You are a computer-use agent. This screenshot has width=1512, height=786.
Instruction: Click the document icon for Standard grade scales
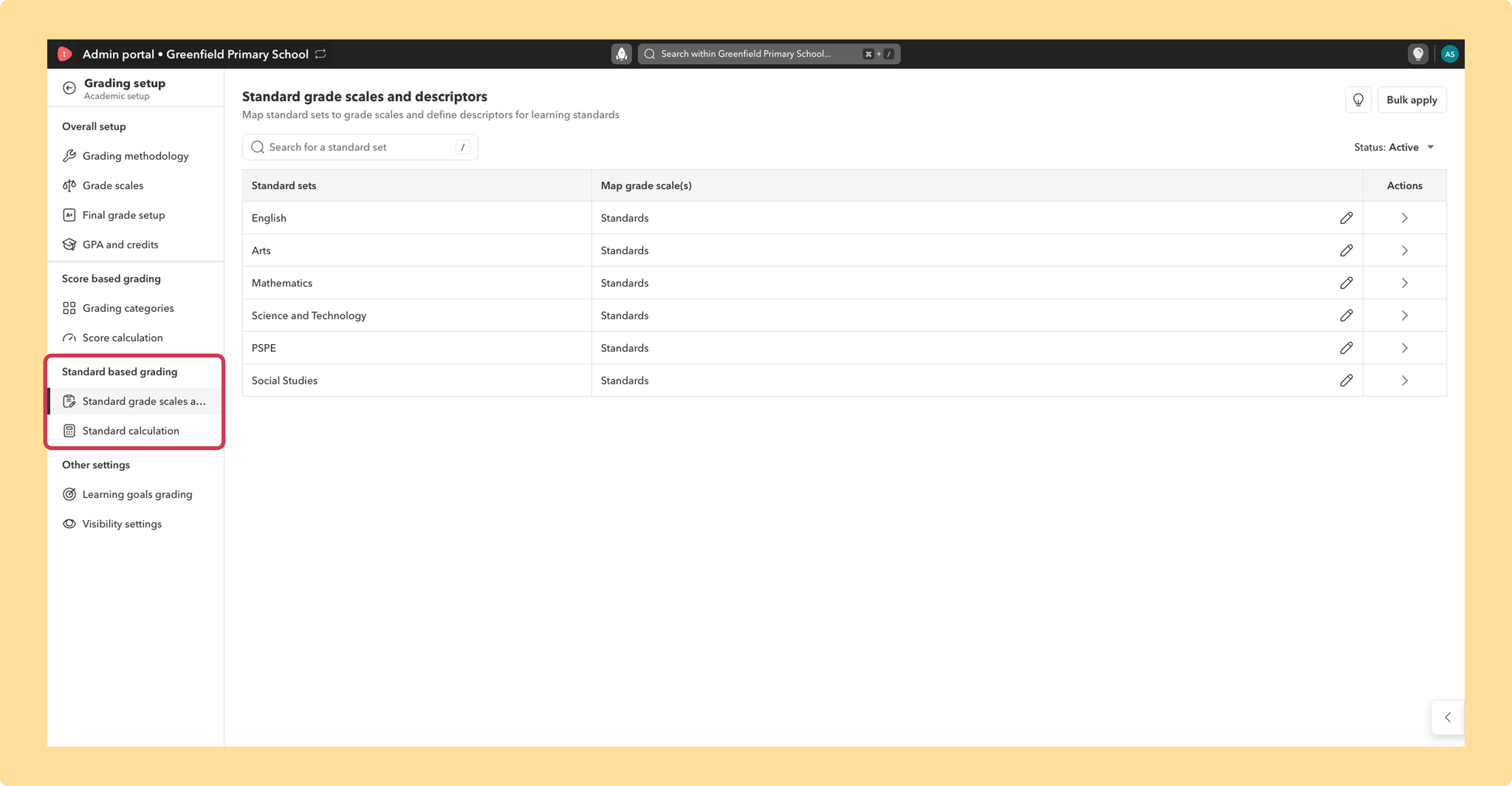(x=69, y=401)
